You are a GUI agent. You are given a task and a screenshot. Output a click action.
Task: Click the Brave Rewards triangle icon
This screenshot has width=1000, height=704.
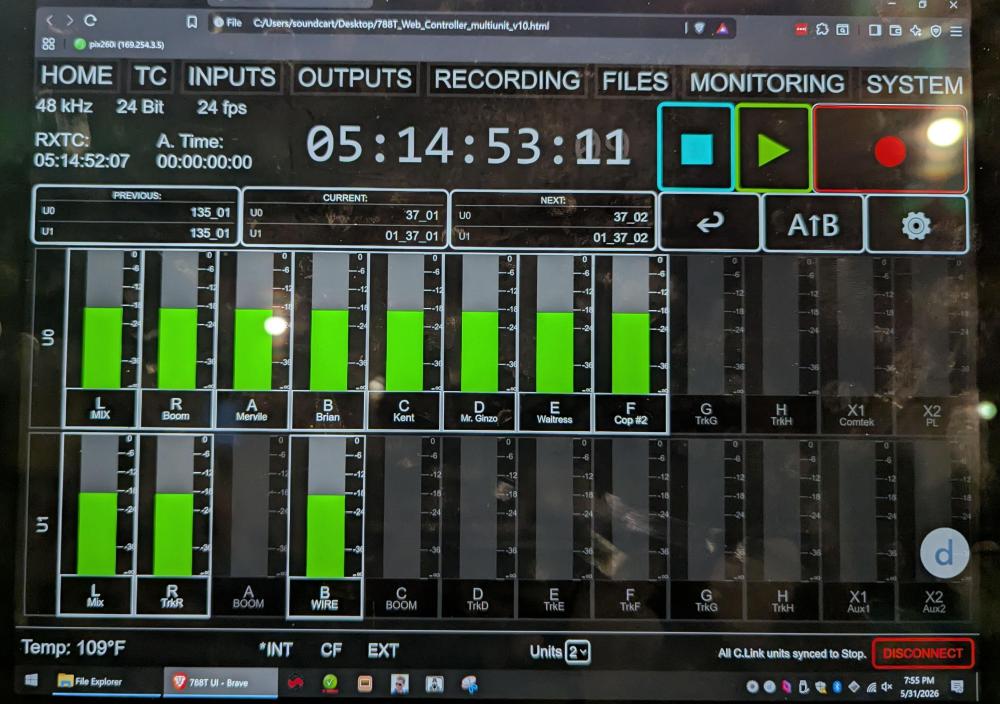722,29
